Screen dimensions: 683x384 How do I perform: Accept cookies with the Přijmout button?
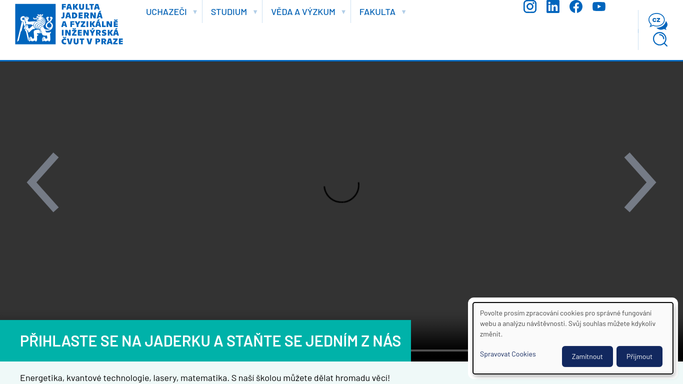click(x=639, y=357)
